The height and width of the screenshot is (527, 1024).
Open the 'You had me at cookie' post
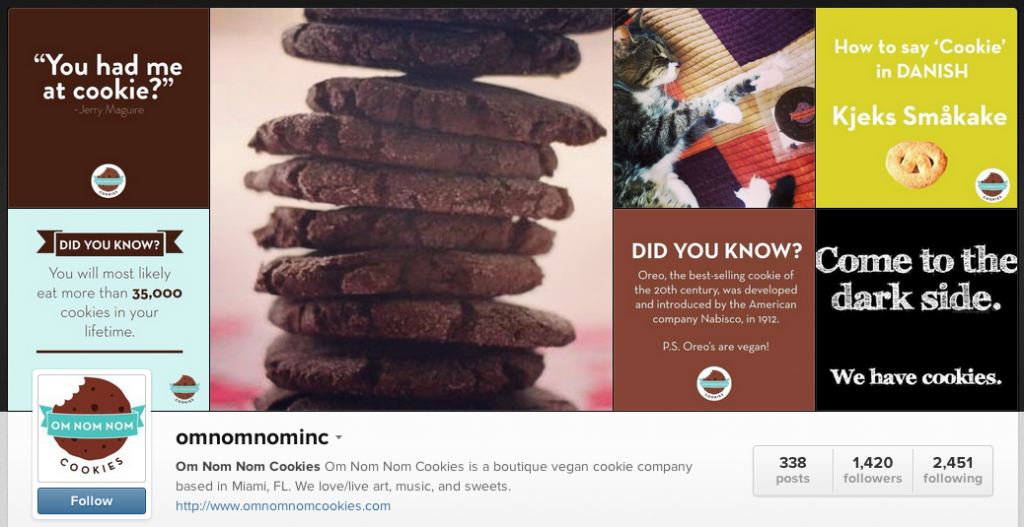(x=108, y=108)
